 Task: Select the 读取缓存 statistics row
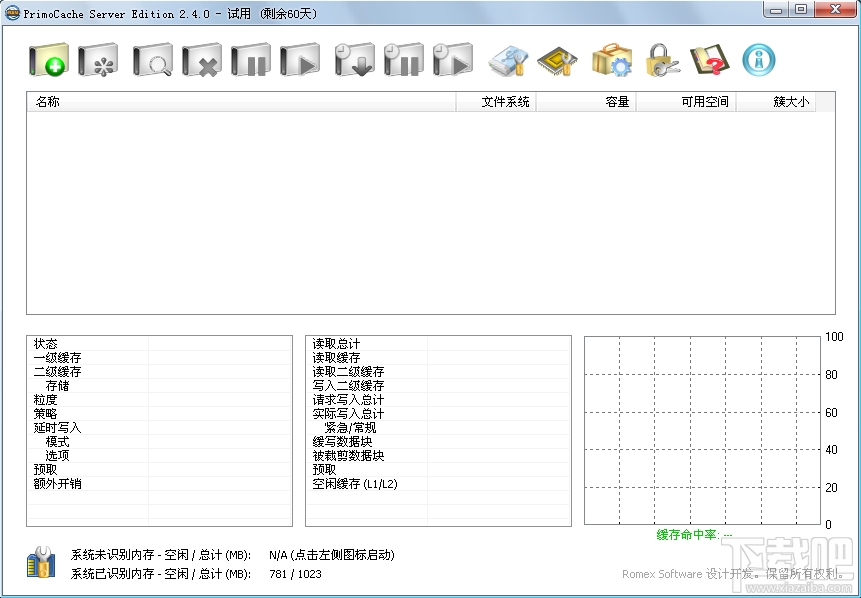(438, 357)
